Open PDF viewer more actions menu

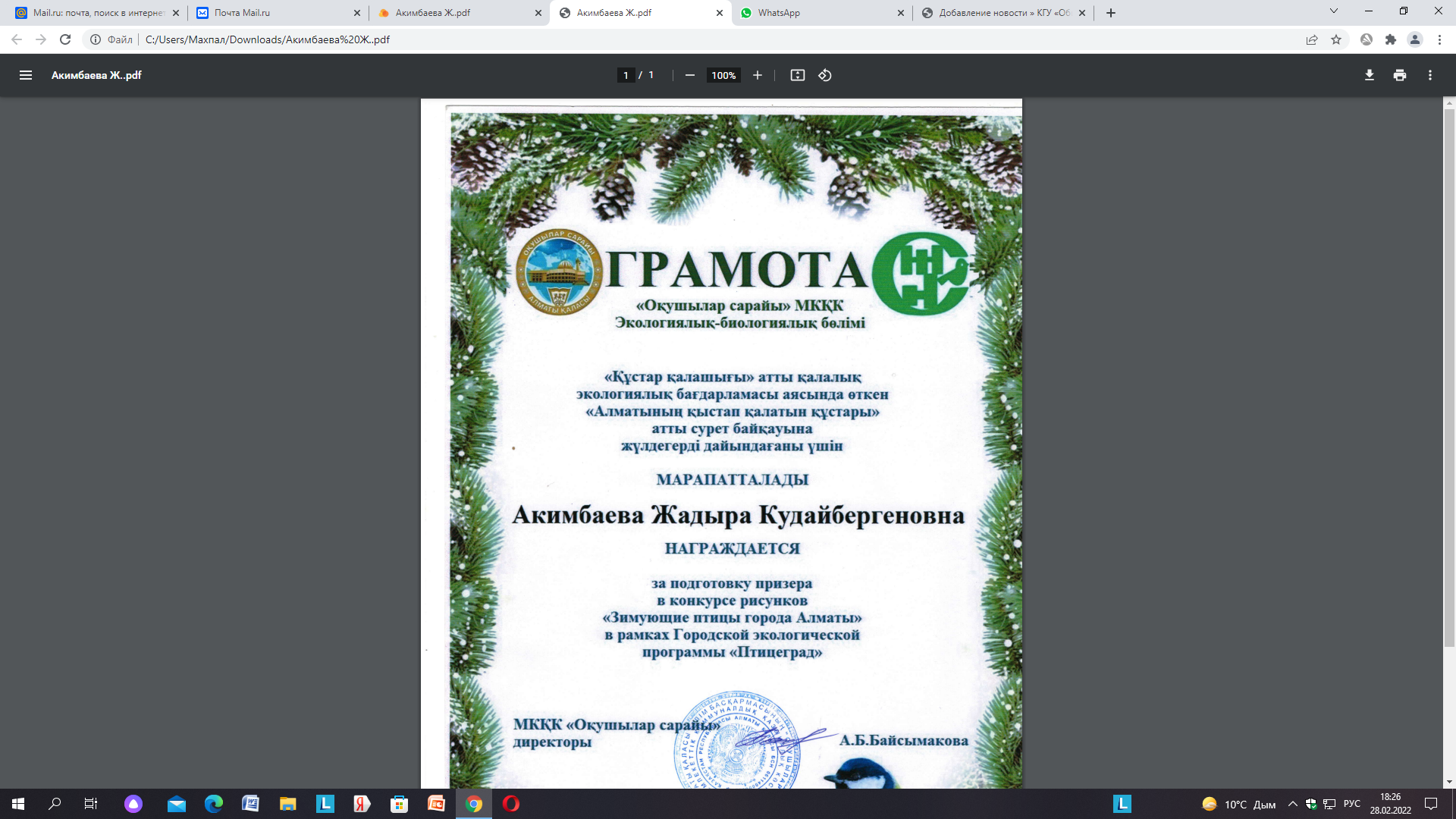(x=1429, y=75)
